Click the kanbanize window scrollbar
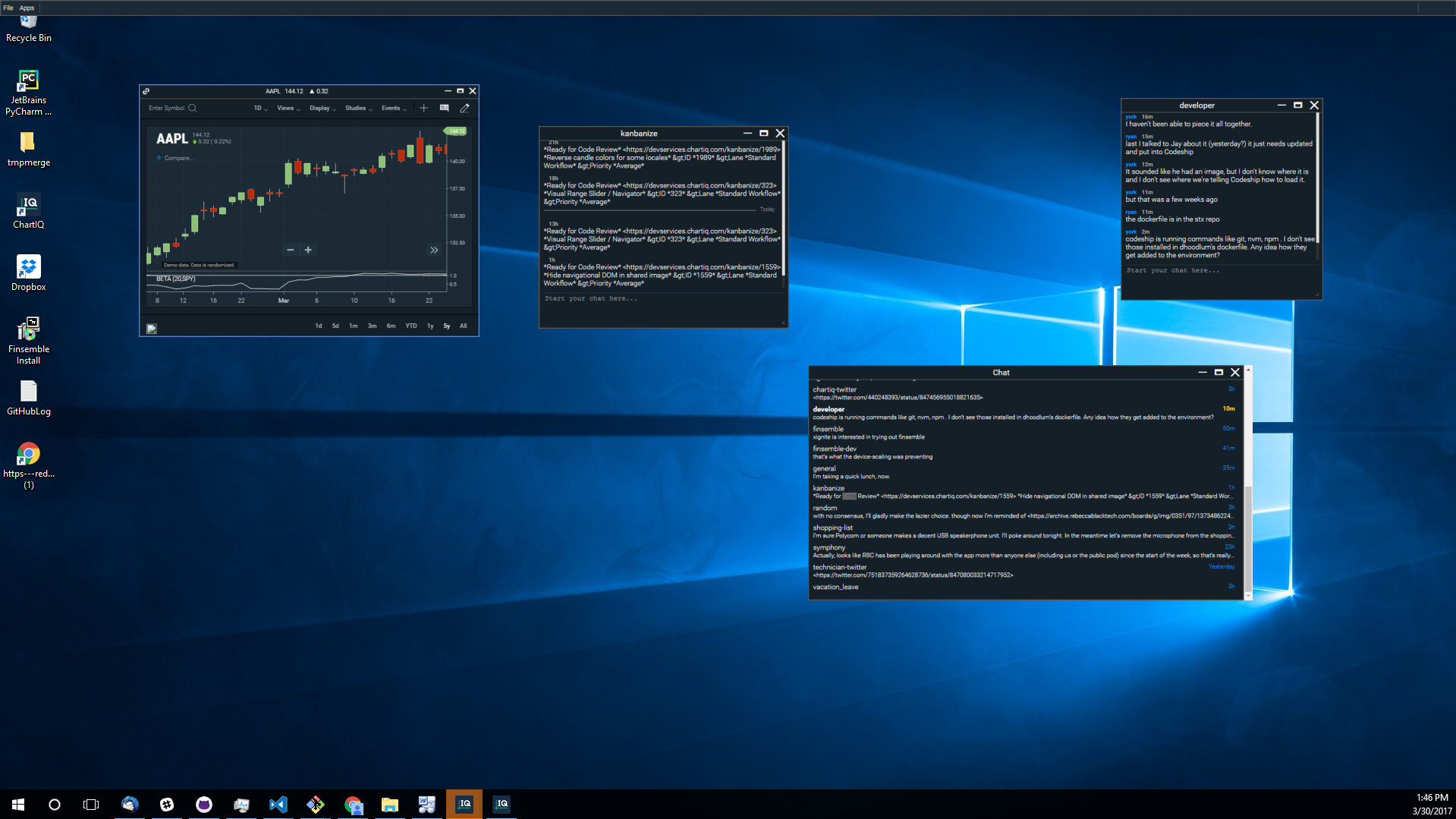Screen dimensions: 1456x819 tap(783, 209)
